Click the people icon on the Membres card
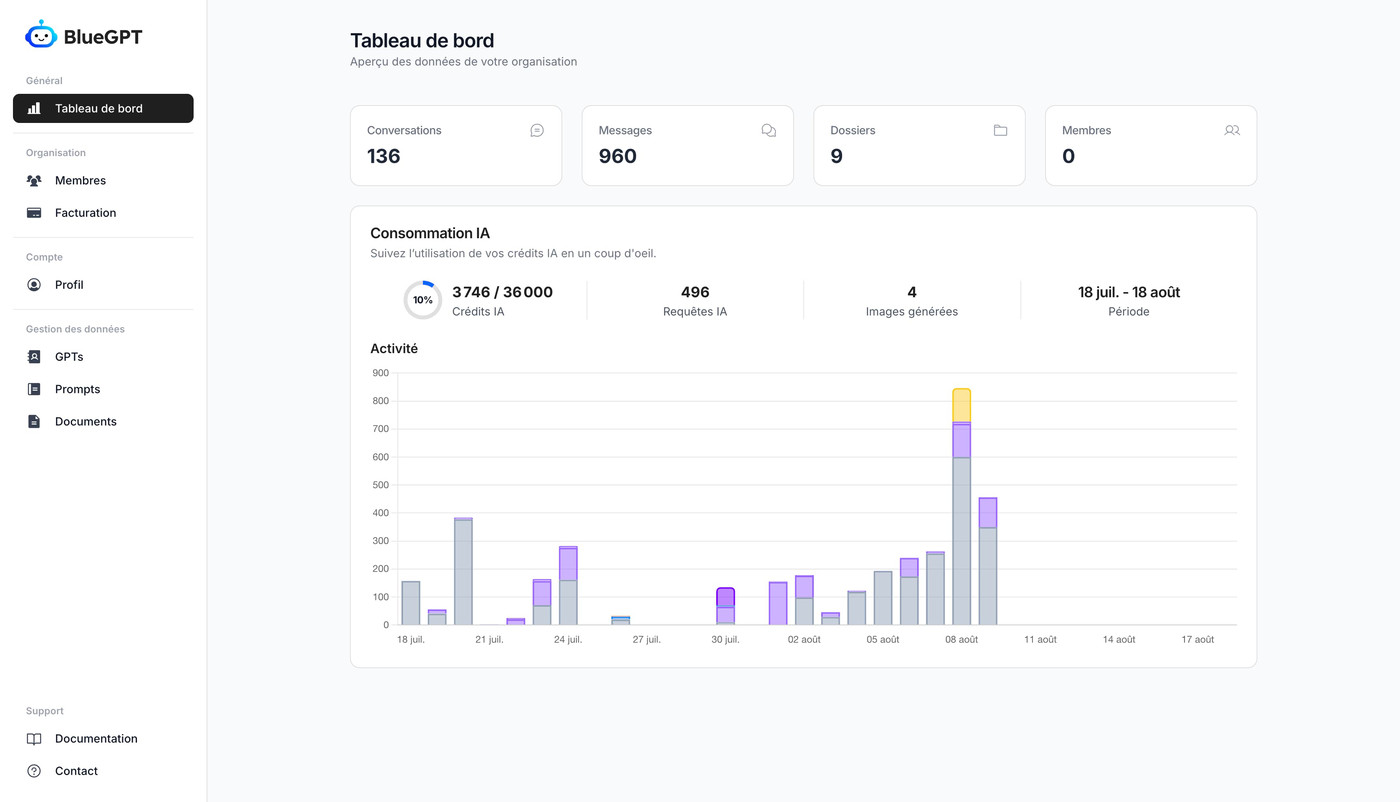Viewport: 1400px width, 802px height. coord(1231,129)
